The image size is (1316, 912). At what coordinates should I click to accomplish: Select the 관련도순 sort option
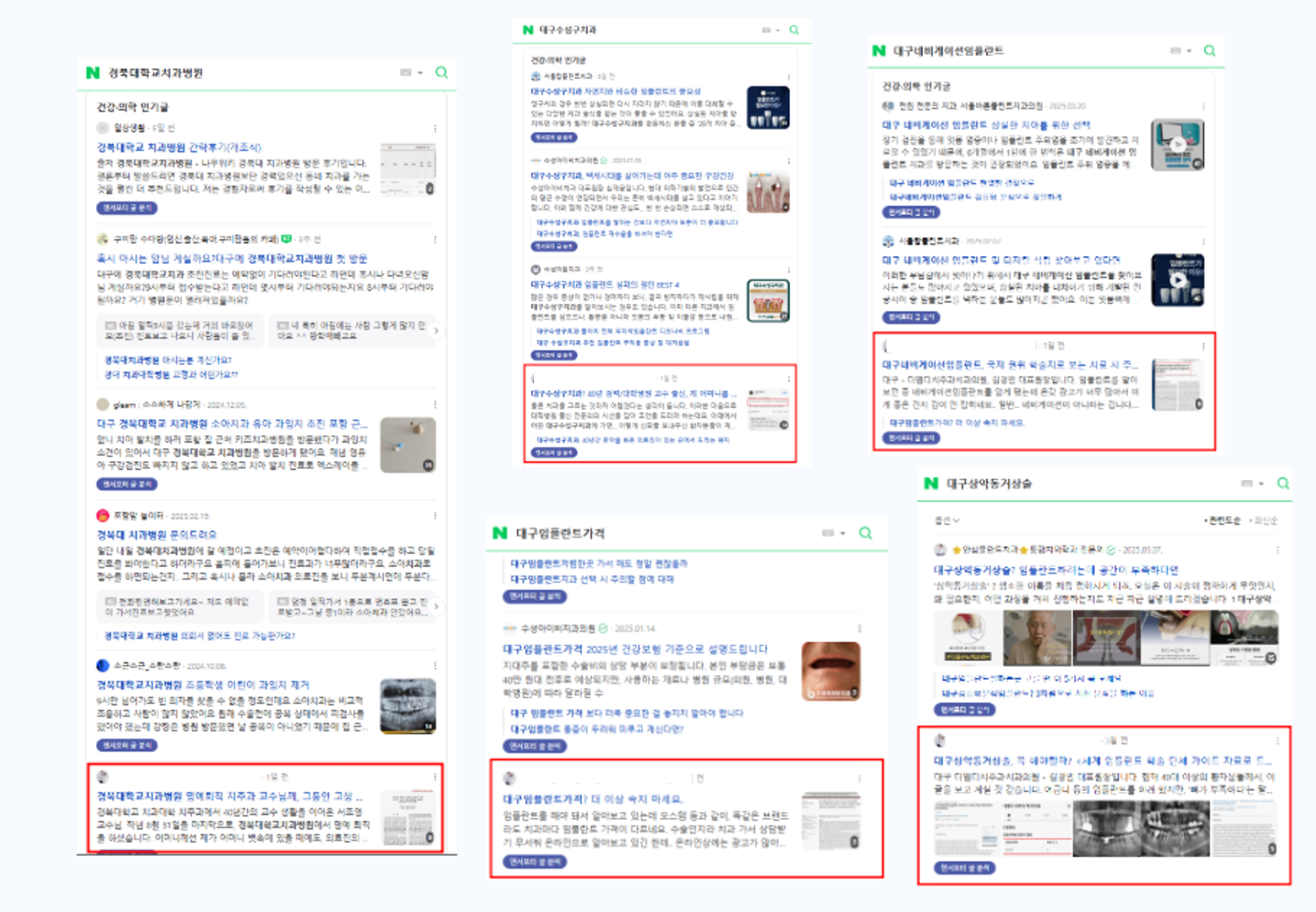1222,521
